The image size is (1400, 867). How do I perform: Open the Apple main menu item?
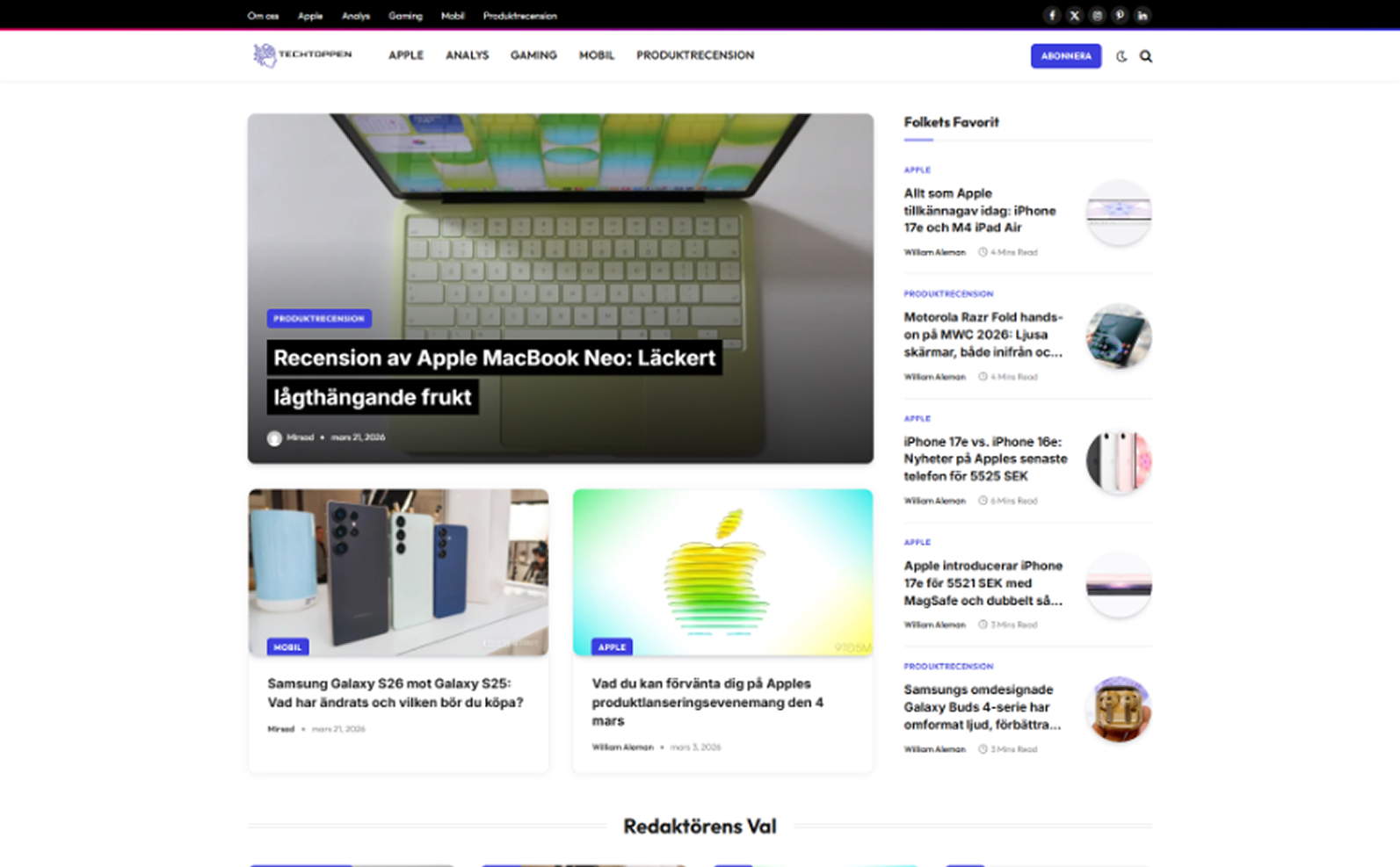406,54
